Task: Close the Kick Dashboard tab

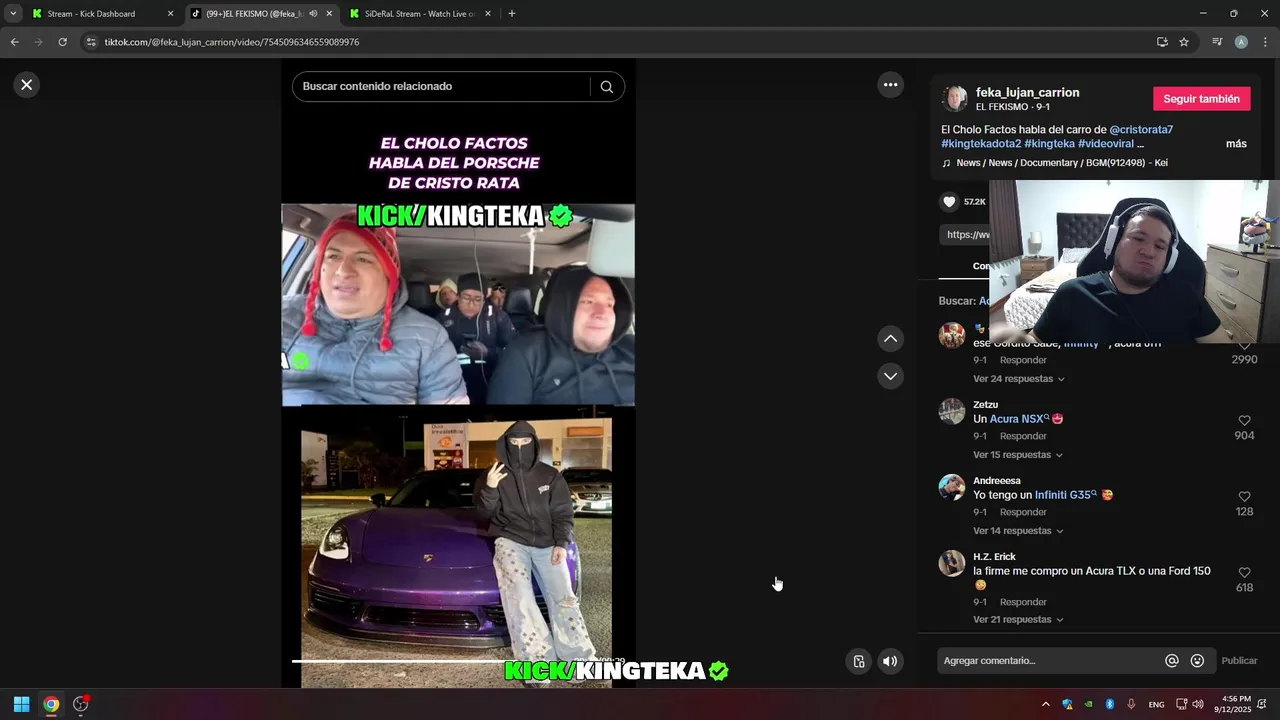Action: 170,14
